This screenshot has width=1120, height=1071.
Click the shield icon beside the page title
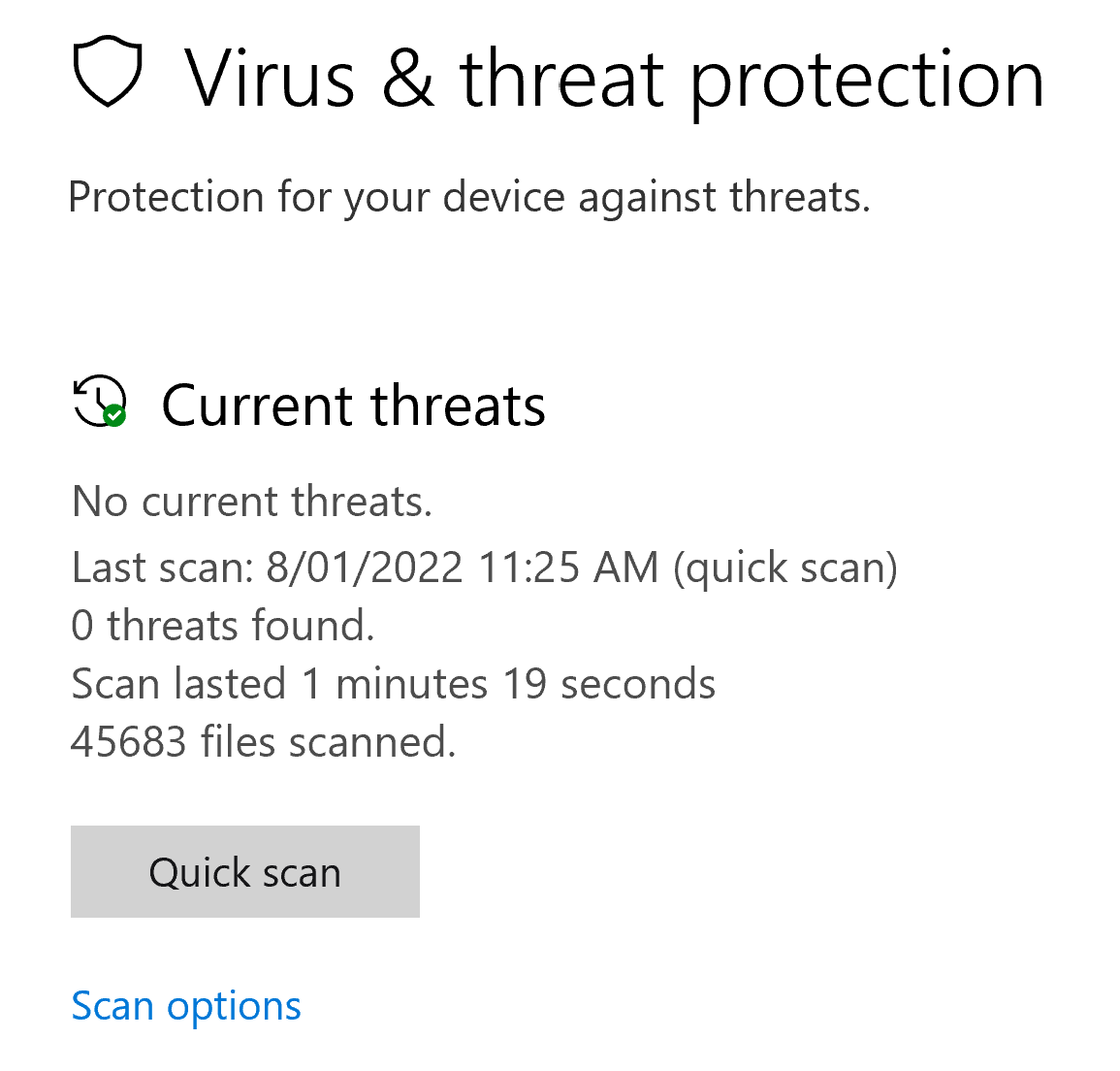tap(108, 73)
